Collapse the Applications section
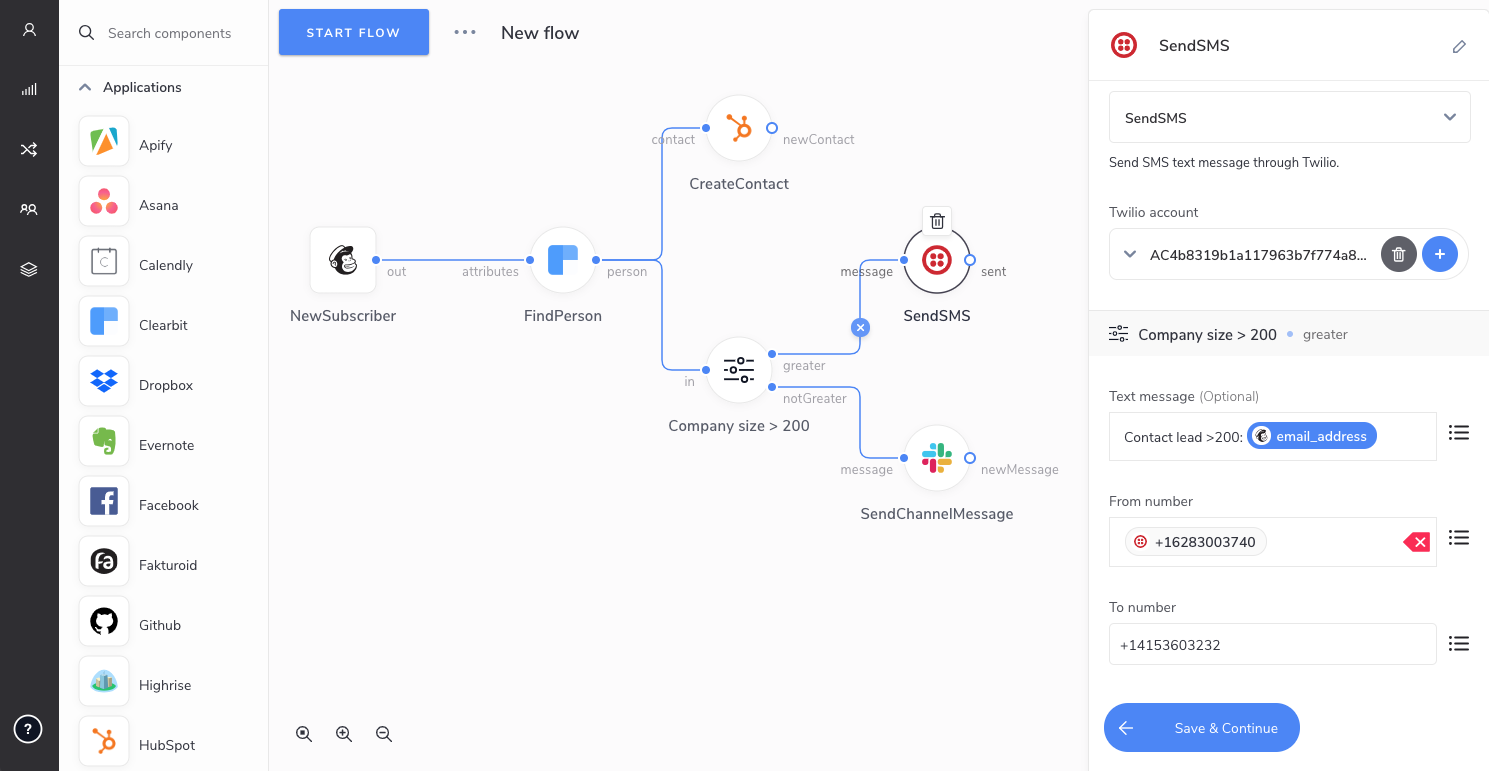The image size is (1489, 771). (x=85, y=87)
